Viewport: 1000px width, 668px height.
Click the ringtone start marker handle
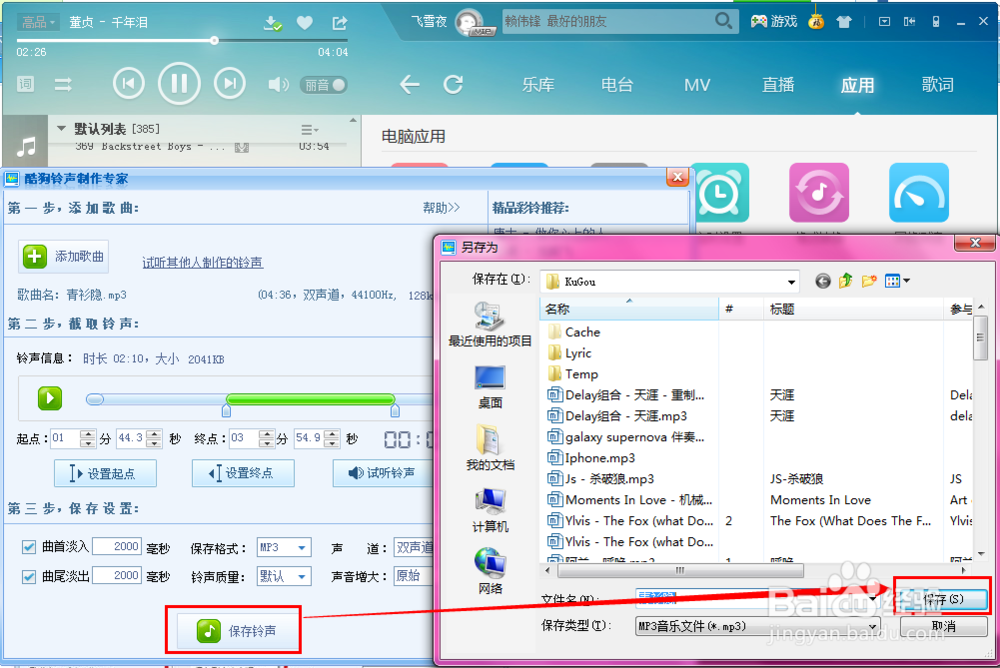[x=226, y=410]
